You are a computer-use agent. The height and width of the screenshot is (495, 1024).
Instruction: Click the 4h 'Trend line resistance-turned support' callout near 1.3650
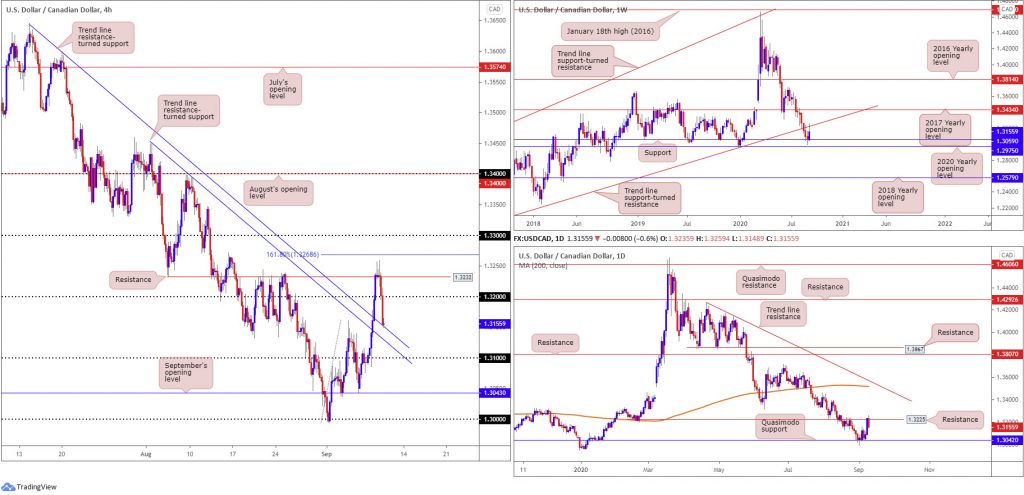(x=103, y=37)
